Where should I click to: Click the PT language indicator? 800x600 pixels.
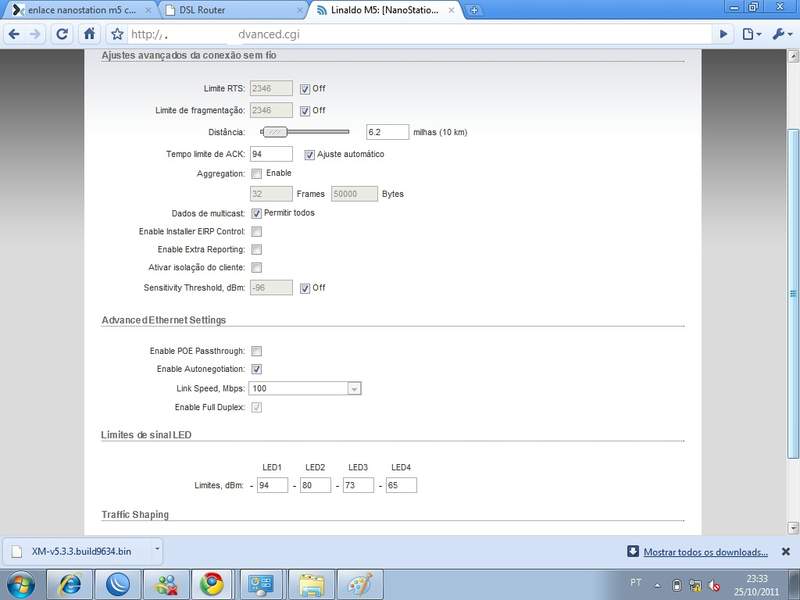coord(635,582)
